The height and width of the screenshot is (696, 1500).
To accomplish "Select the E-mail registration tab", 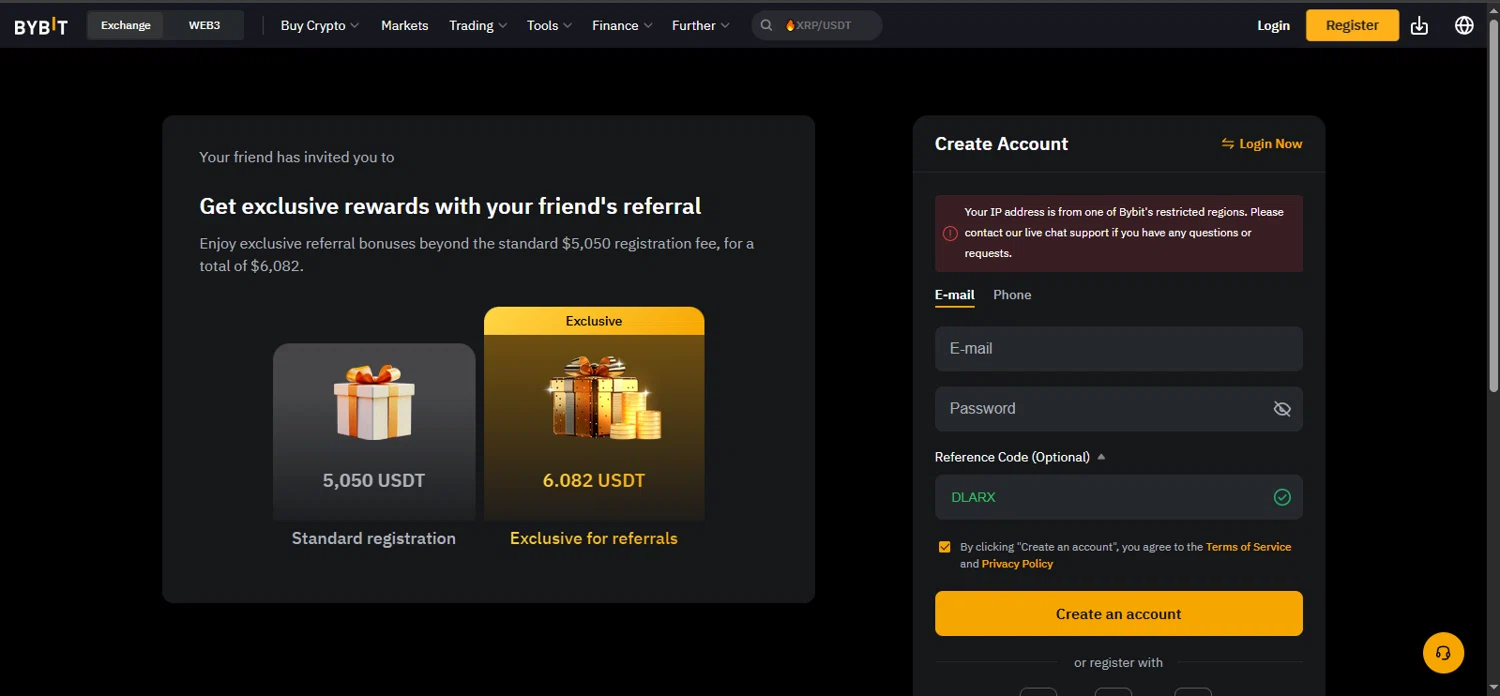I will tap(954, 295).
